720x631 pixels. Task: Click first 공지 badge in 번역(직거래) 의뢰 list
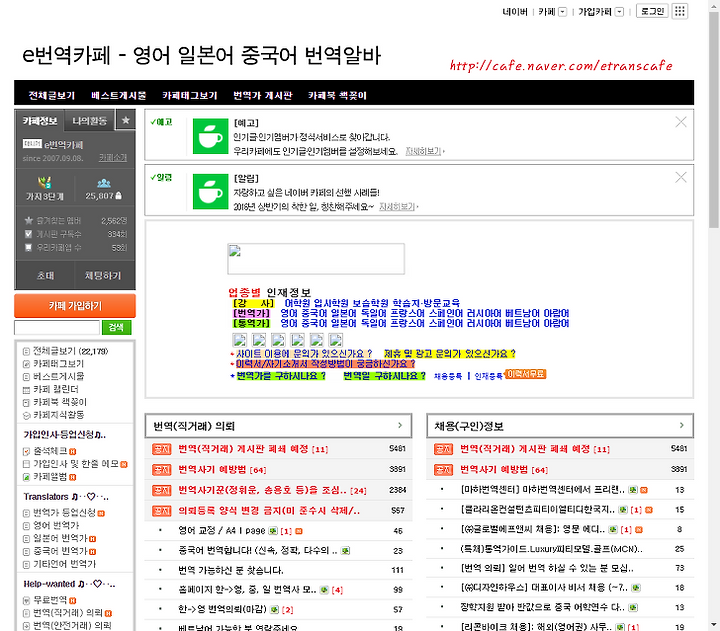pyautogui.click(x=162, y=449)
